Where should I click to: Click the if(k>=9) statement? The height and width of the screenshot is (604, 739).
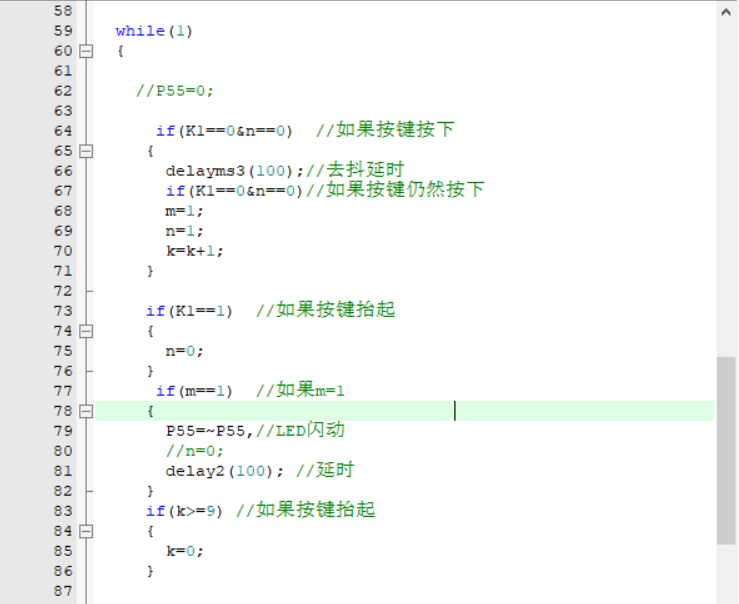184,511
